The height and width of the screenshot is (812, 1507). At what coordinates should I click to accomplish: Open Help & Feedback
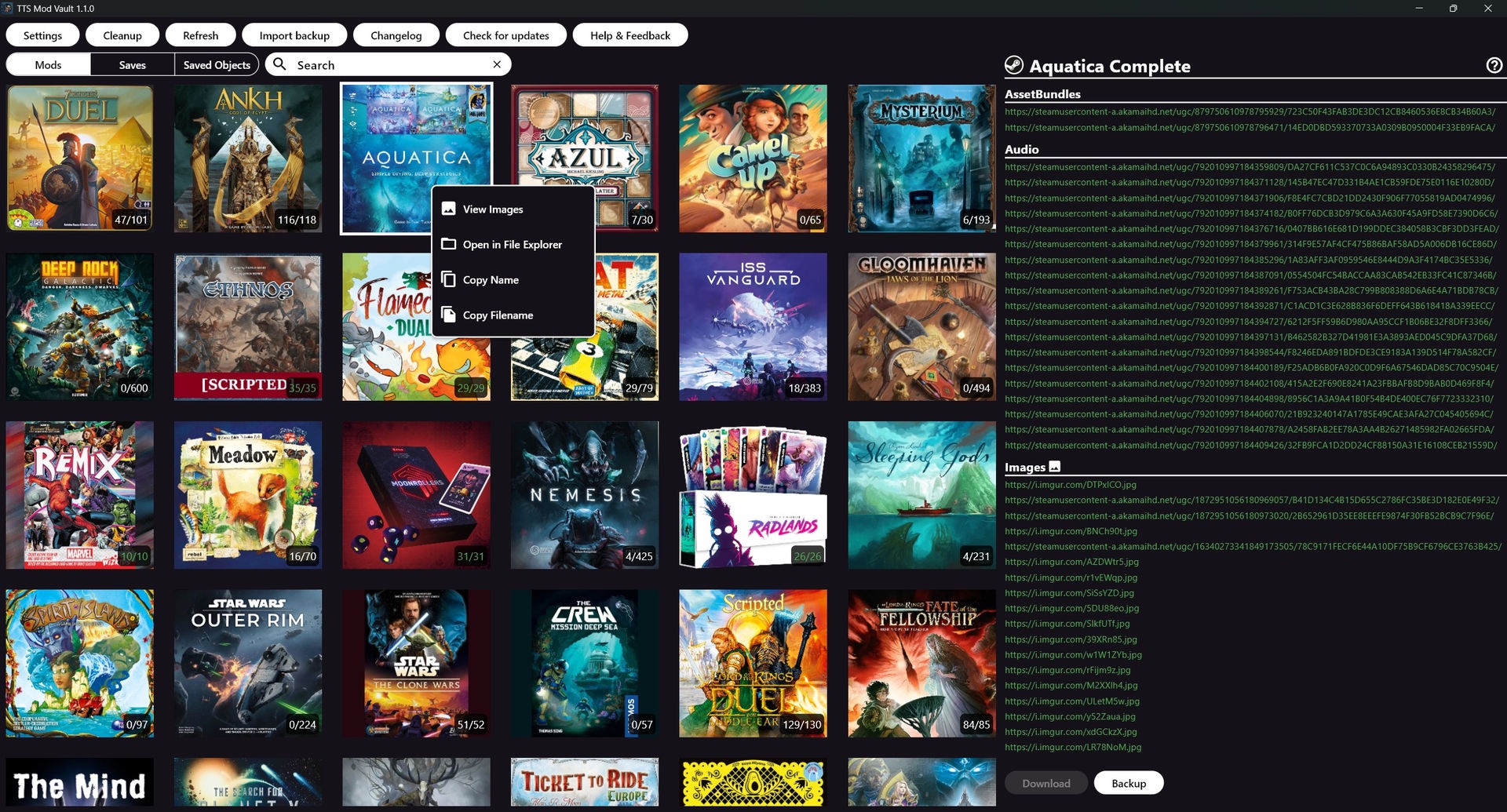[x=630, y=35]
